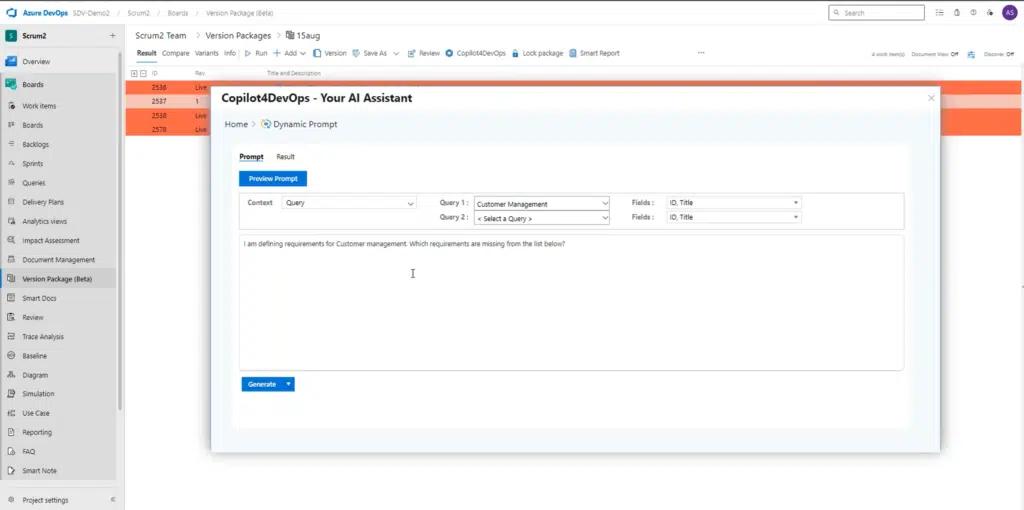Select the Result tab in package toolbar
This screenshot has height=510, width=1024.
click(x=146, y=54)
